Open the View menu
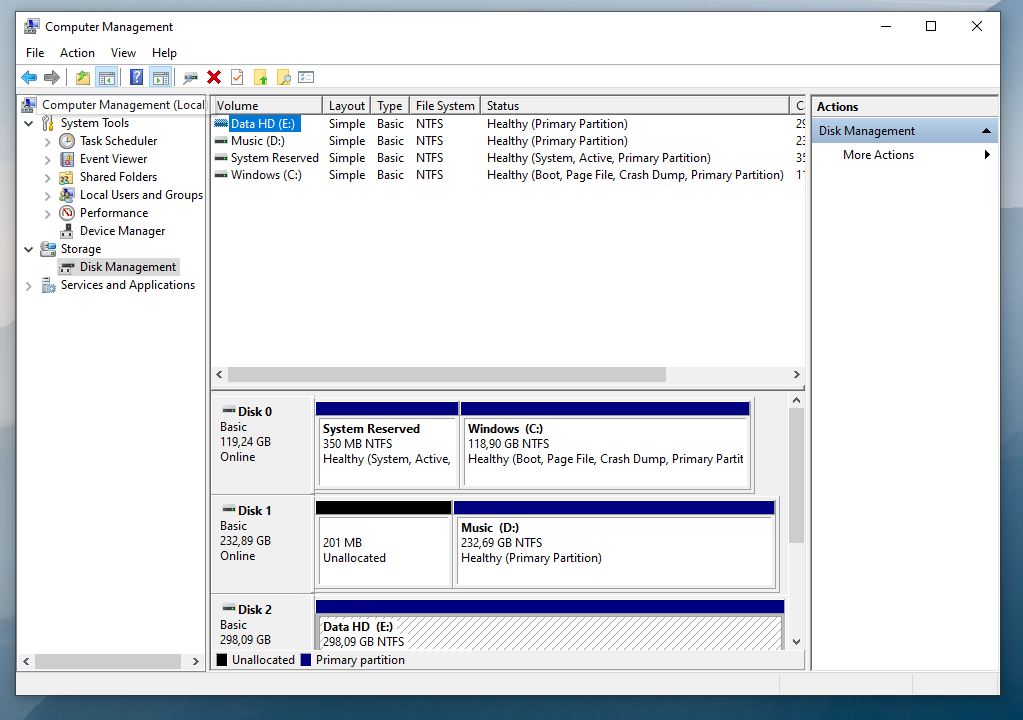 (123, 53)
